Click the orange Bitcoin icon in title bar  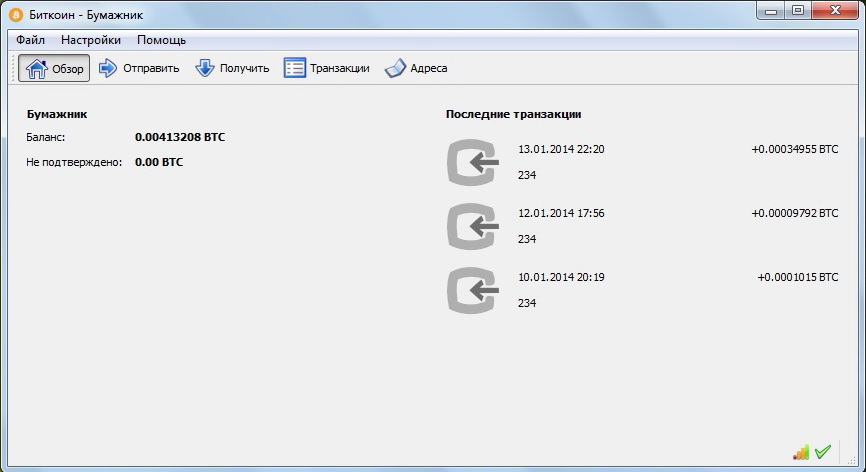[x=16, y=14]
